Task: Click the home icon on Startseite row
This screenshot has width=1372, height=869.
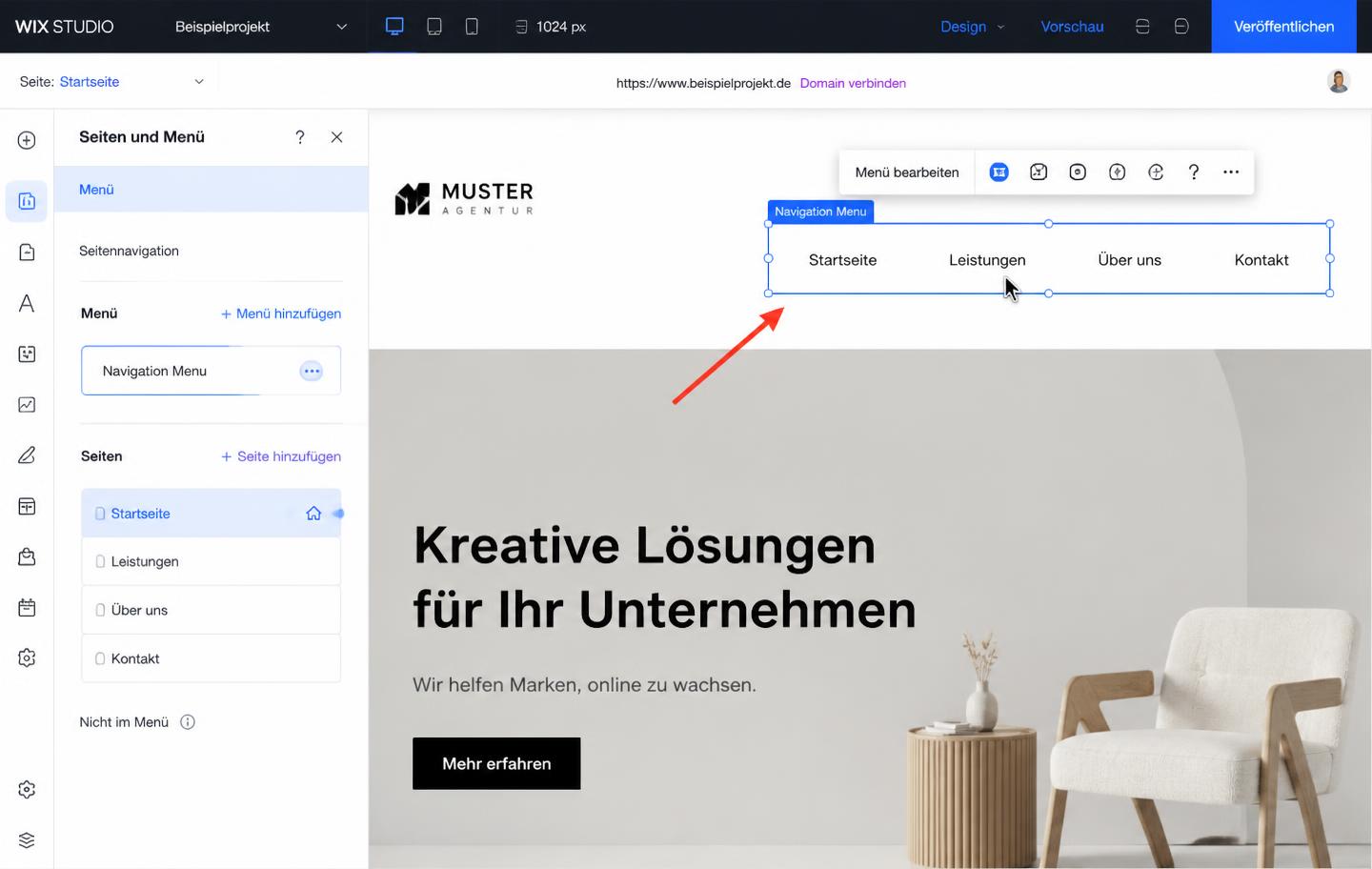Action: 313,514
